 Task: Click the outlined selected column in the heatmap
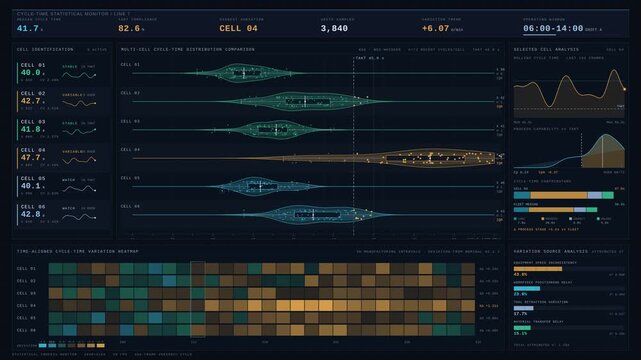(198, 299)
